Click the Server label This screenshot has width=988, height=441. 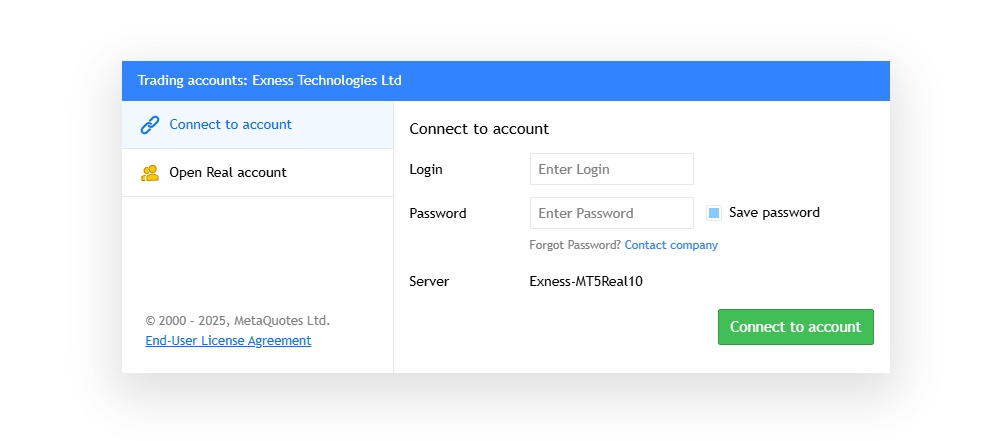[x=429, y=282]
